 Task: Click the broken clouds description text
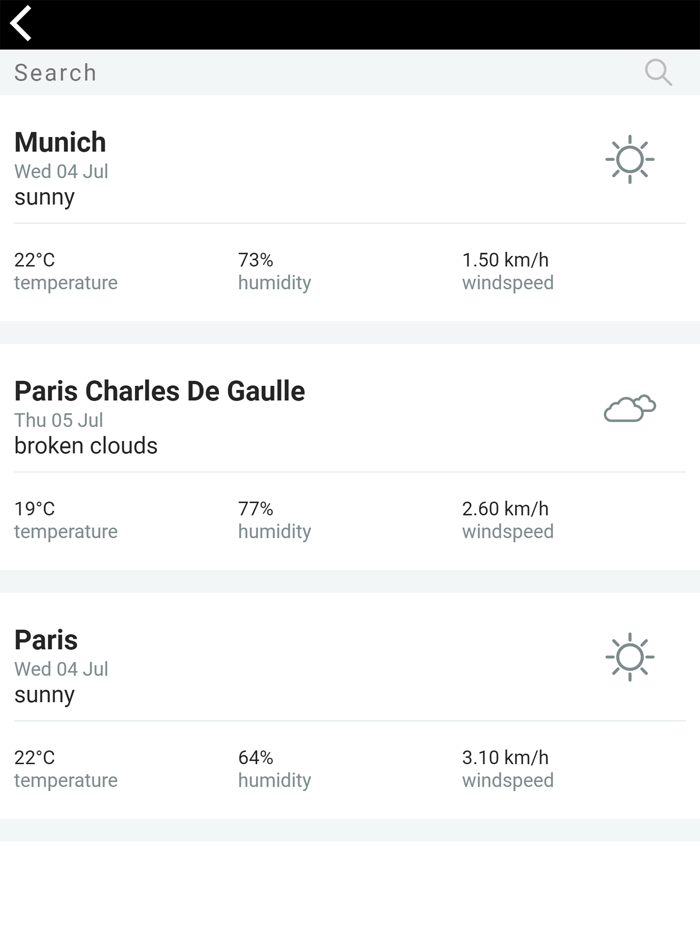(x=86, y=446)
